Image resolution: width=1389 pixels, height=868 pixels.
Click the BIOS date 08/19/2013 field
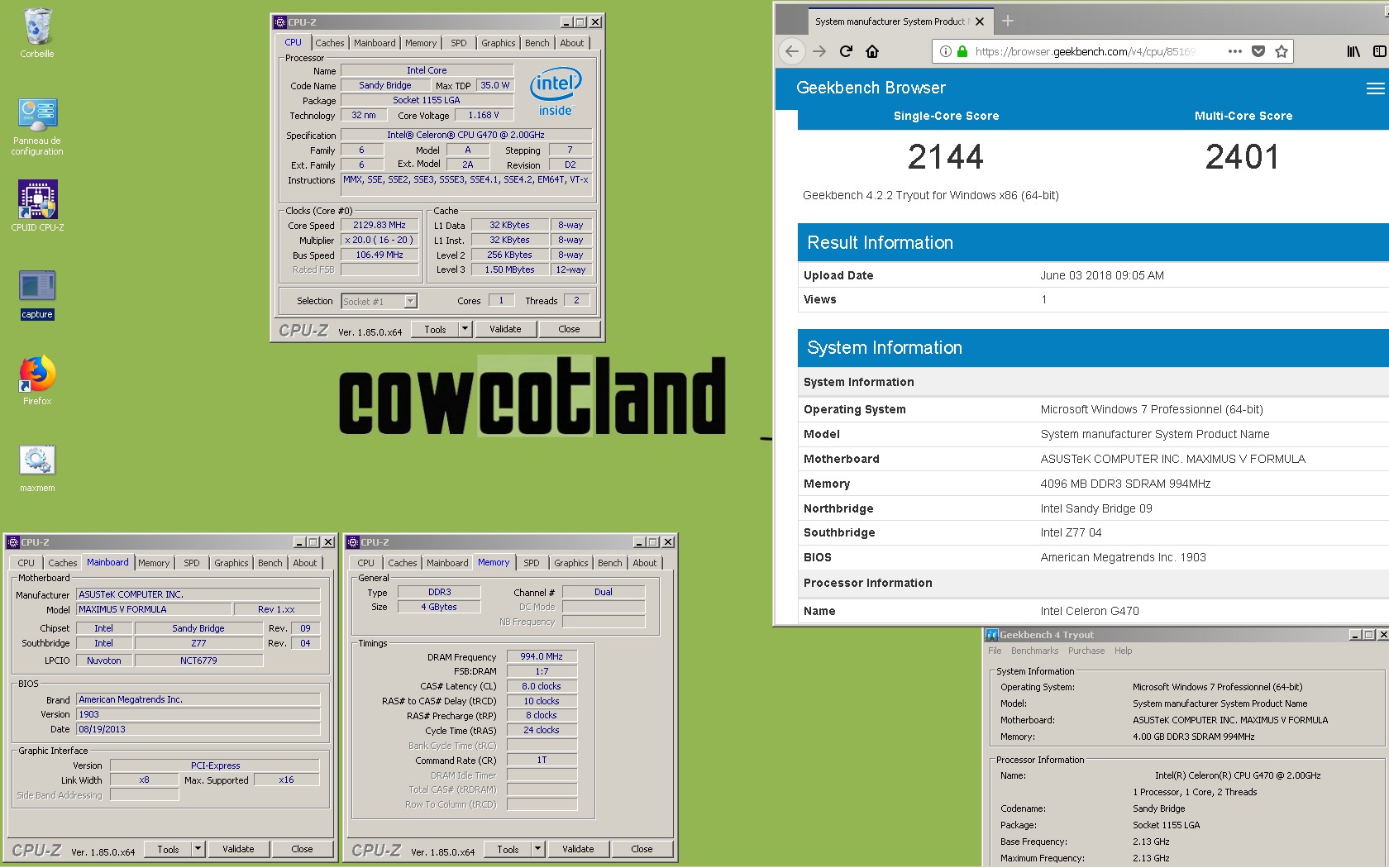pyautogui.click(x=198, y=729)
